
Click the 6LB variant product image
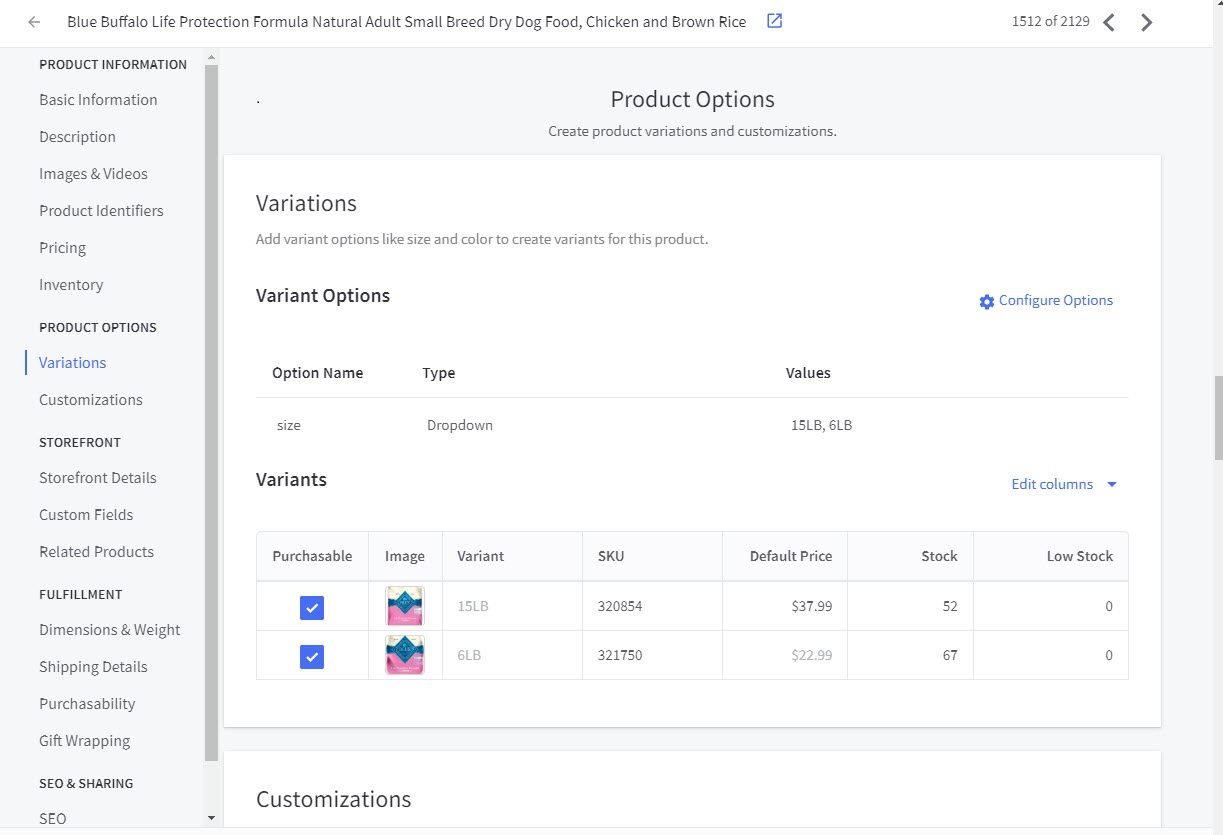coord(405,655)
